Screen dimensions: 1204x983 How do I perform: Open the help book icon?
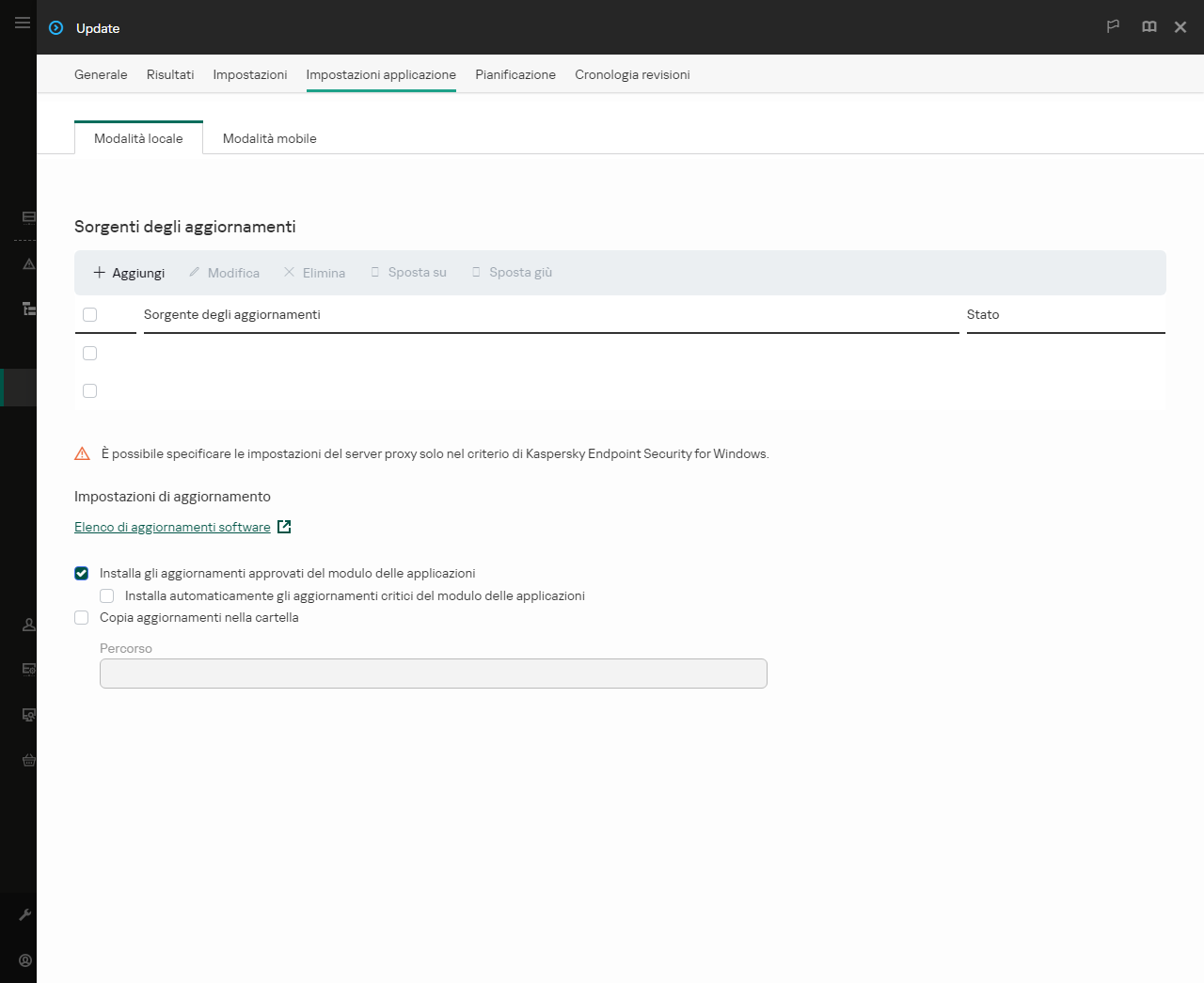pos(1149,26)
